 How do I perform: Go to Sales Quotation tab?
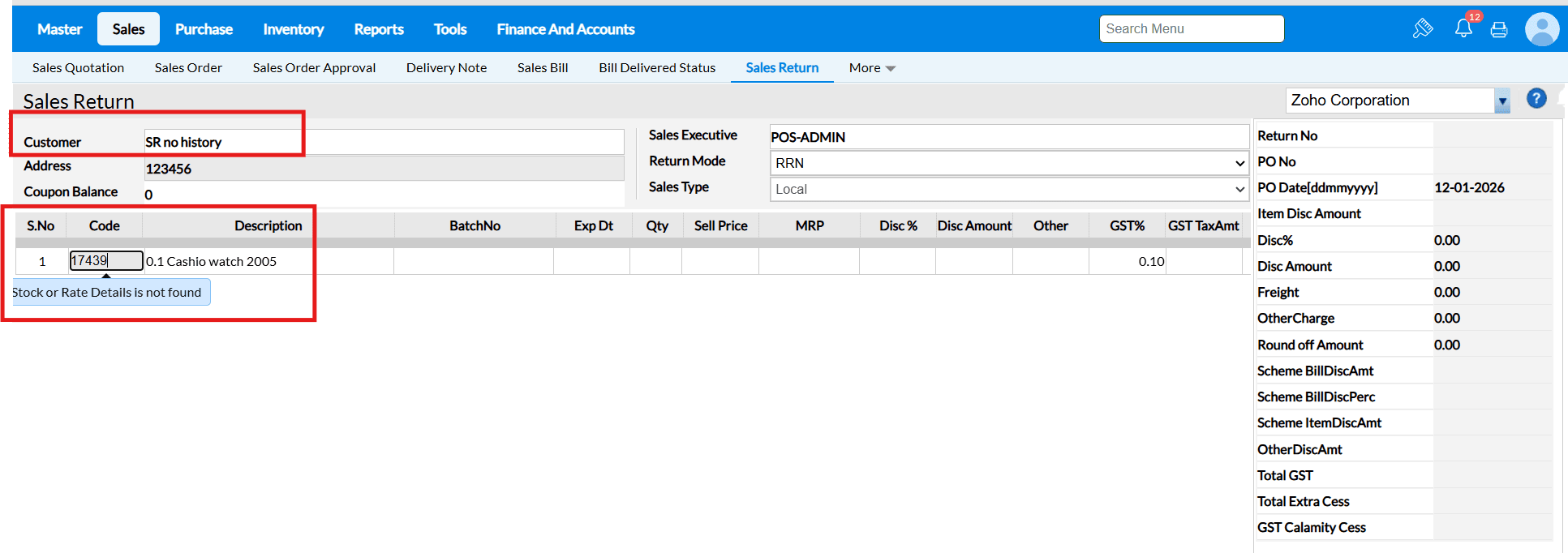pos(78,68)
